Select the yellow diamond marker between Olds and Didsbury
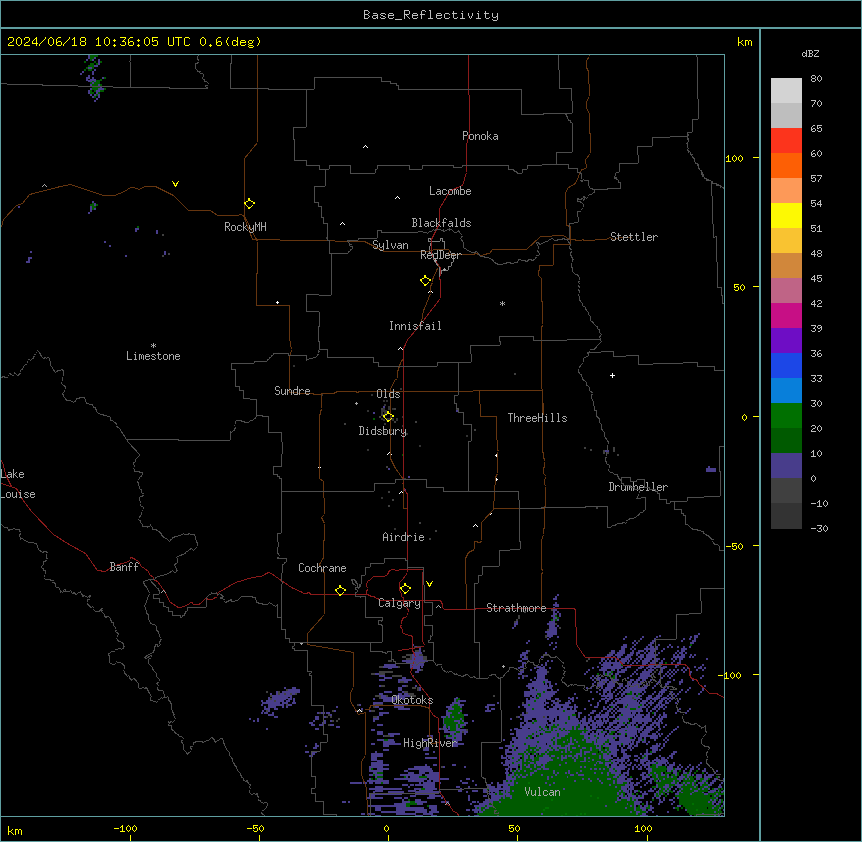This screenshot has height=842, width=862. pos(388,416)
